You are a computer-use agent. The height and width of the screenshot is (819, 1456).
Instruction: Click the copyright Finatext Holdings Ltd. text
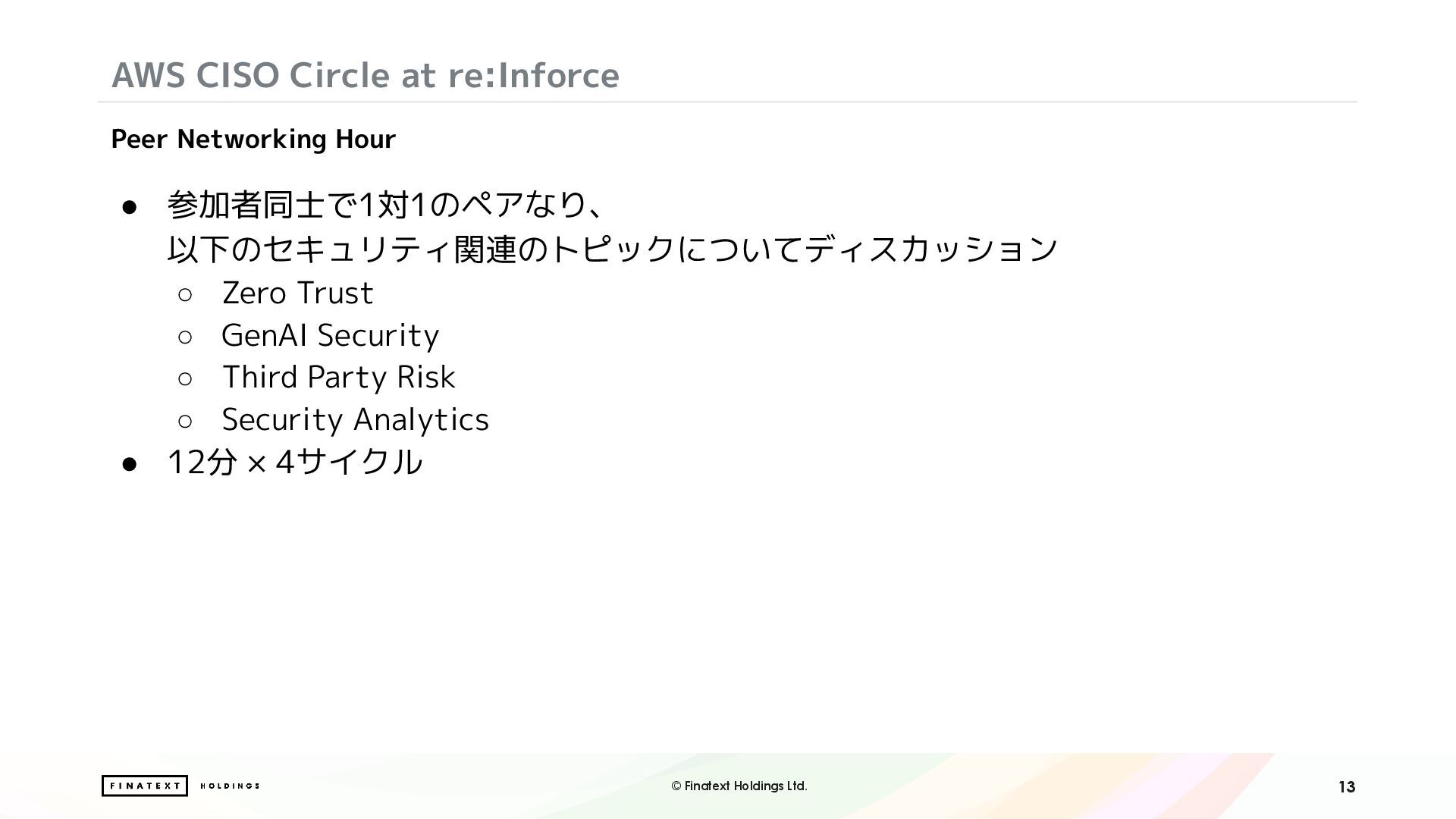739,786
